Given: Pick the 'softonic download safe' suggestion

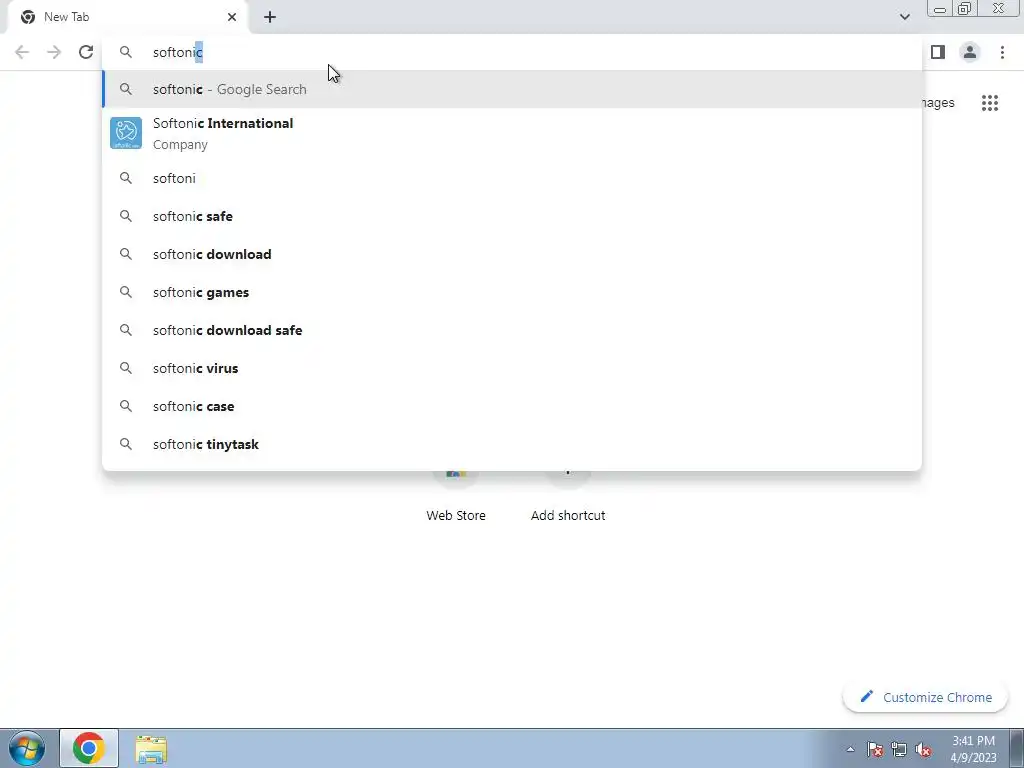Looking at the screenshot, I should tap(512, 330).
